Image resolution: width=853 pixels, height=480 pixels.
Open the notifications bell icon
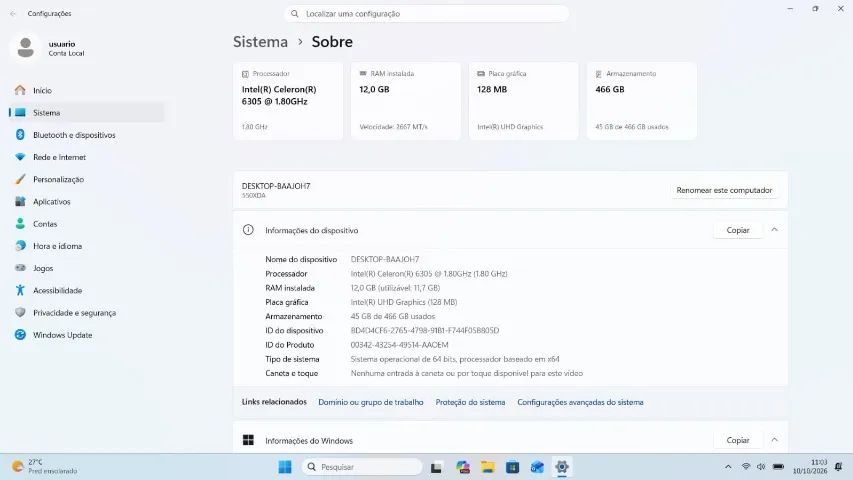coord(838,467)
